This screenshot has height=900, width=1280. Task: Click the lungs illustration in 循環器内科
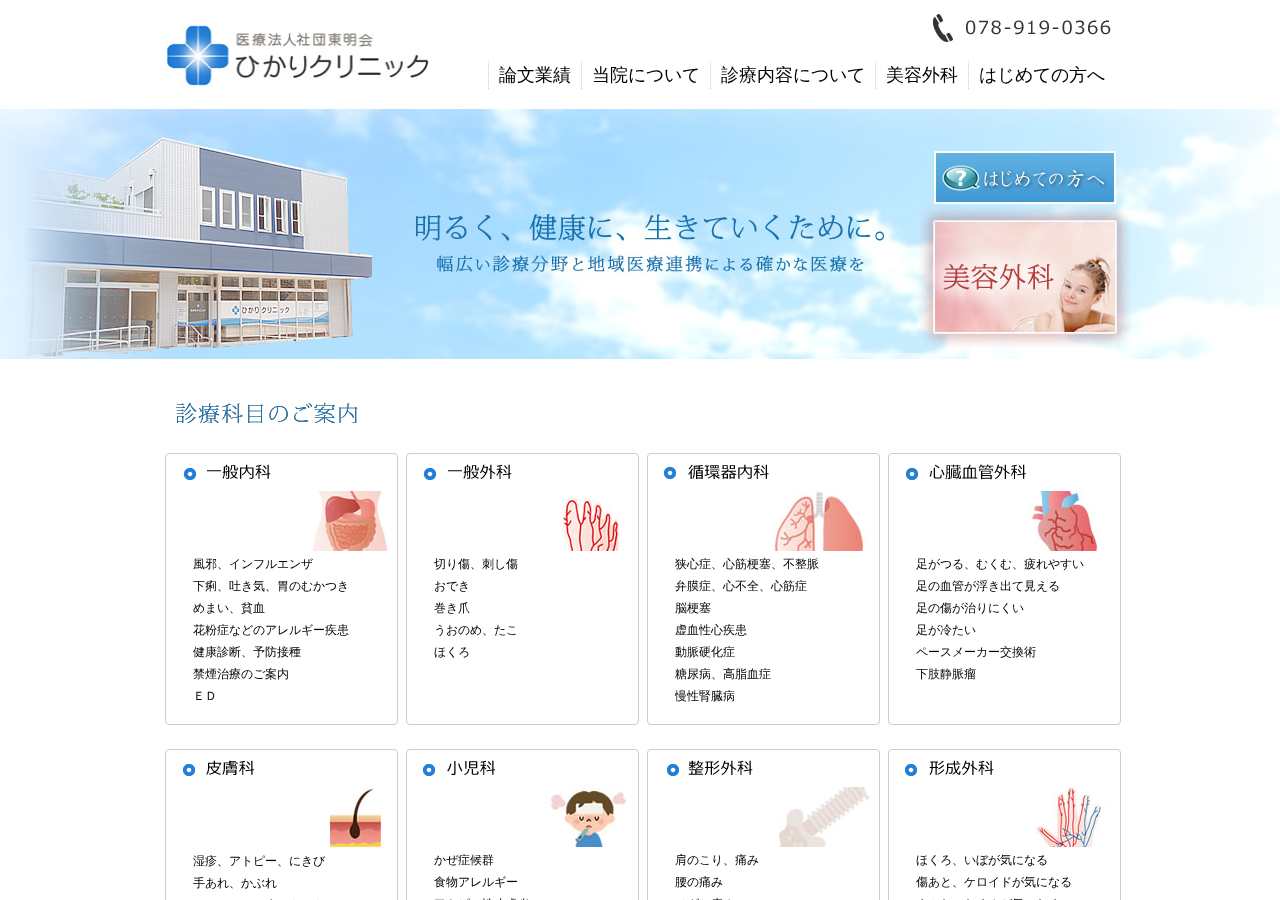[819, 521]
